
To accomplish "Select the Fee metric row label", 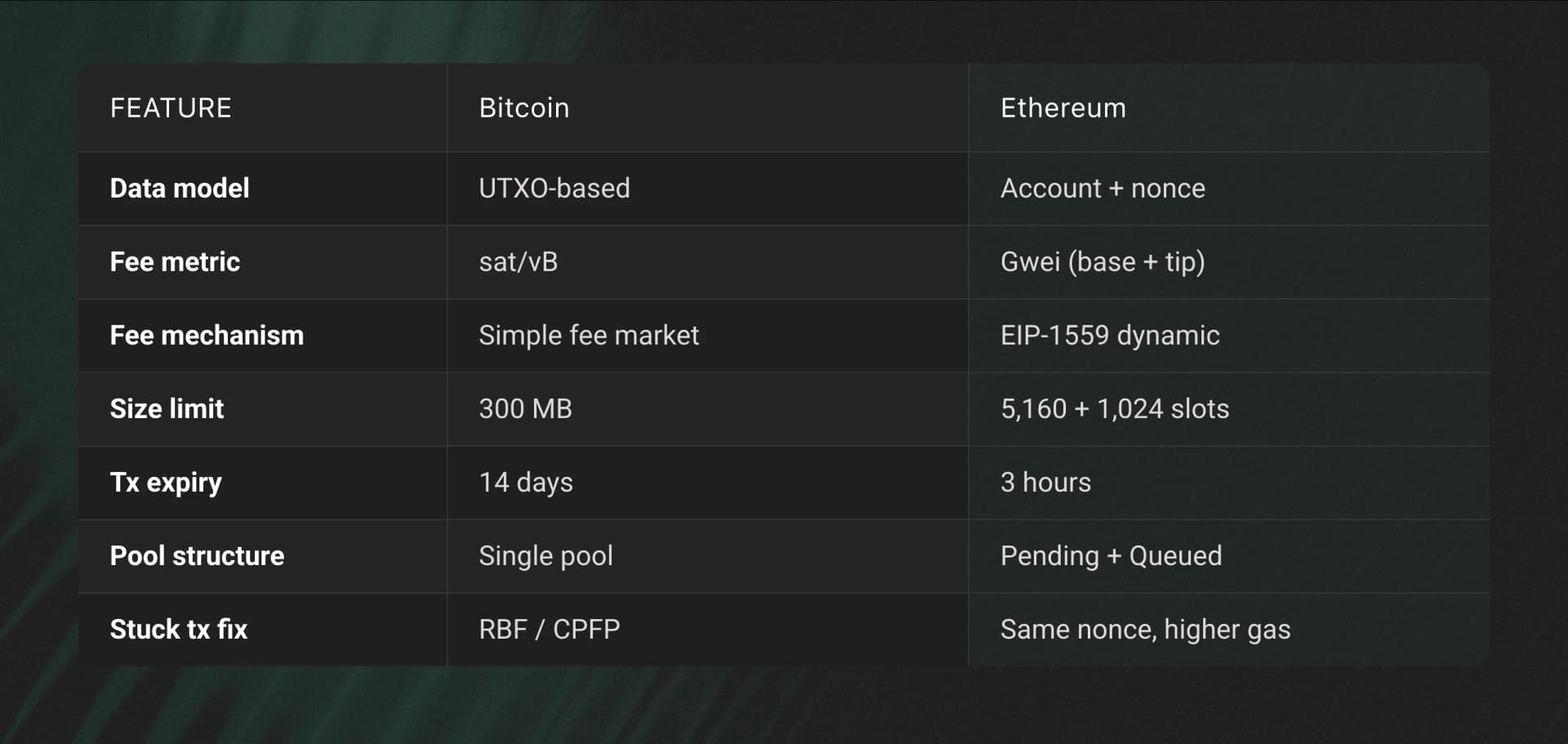I will tap(175, 262).
